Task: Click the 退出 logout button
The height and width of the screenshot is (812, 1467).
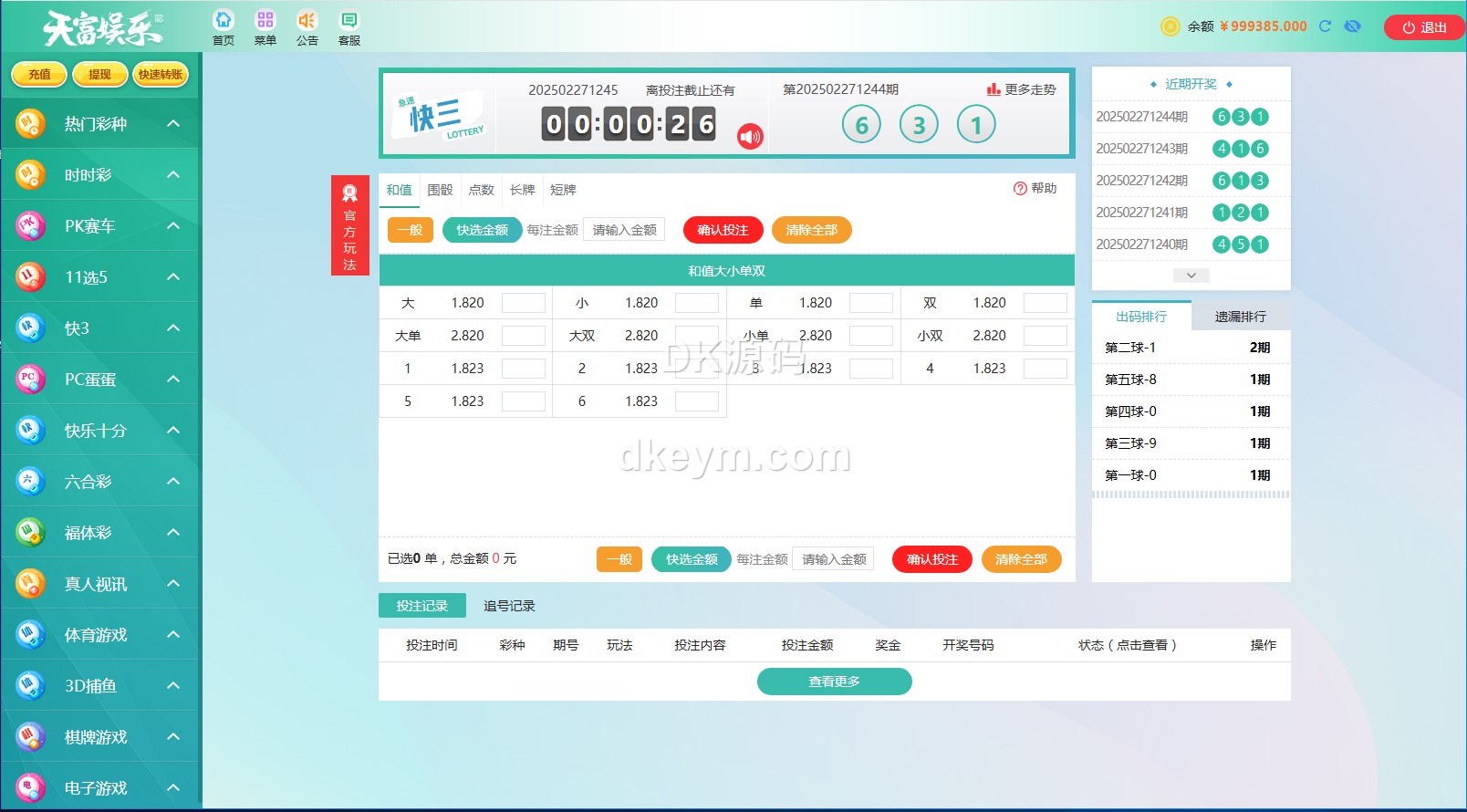Action: 1424,27
